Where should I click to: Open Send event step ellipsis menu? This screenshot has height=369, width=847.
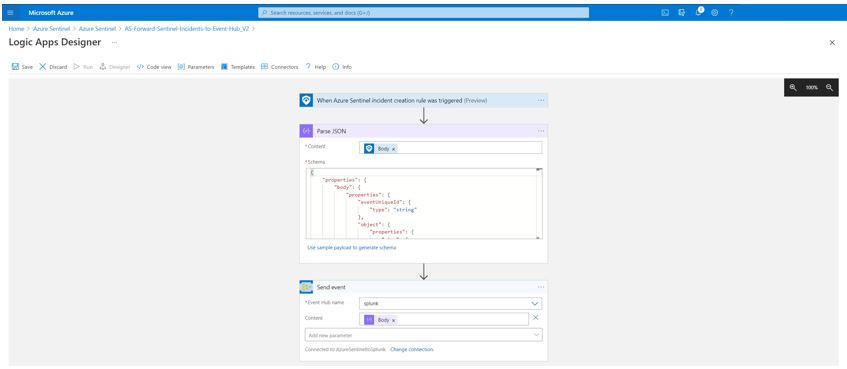(541, 287)
